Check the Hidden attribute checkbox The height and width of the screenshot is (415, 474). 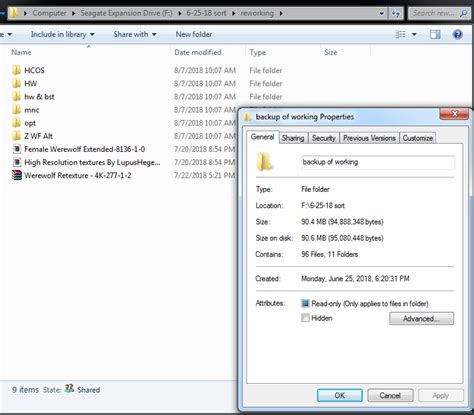coord(305,318)
